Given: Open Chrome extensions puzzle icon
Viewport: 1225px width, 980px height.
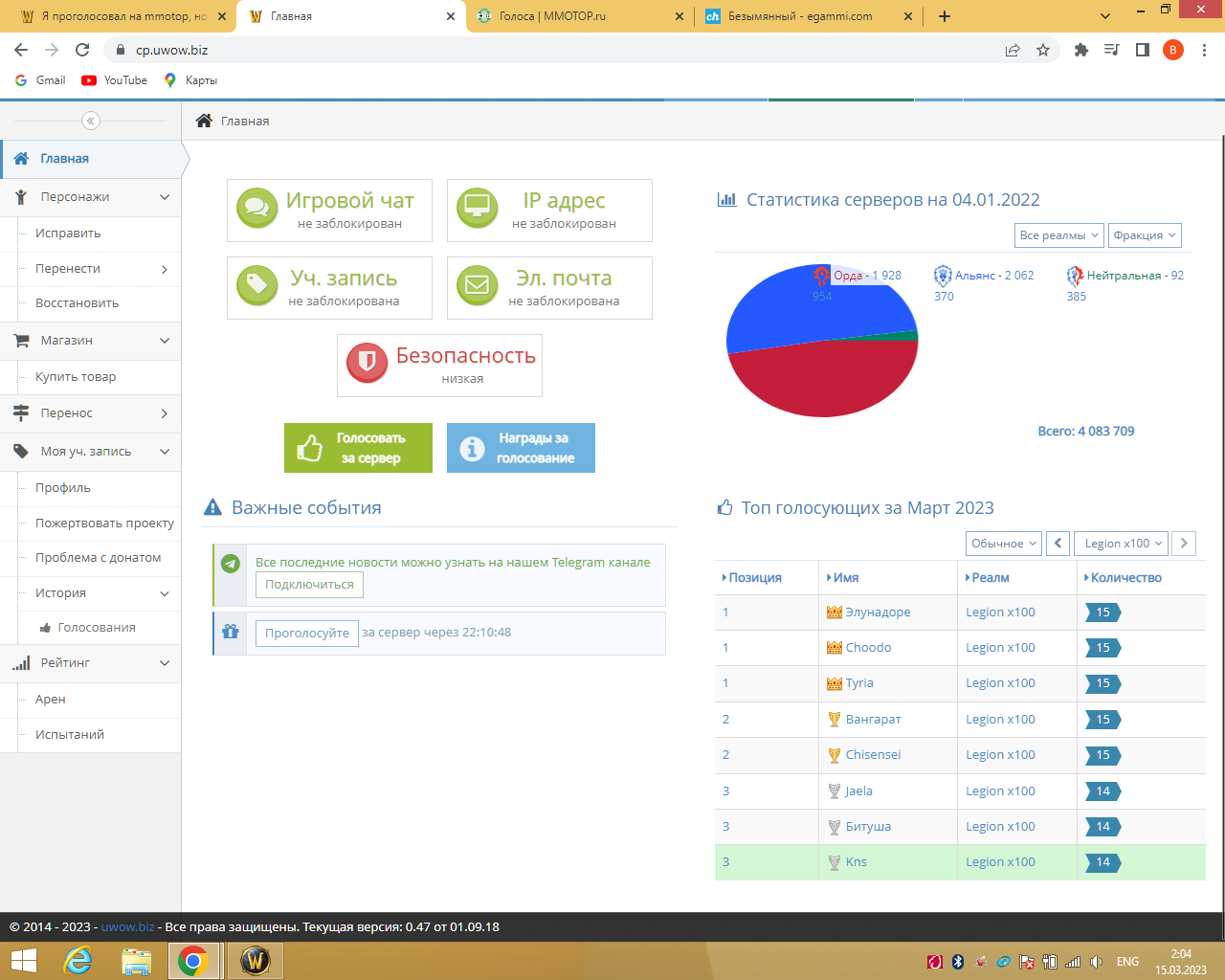Looking at the screenshot, I should coord(1081,50).
